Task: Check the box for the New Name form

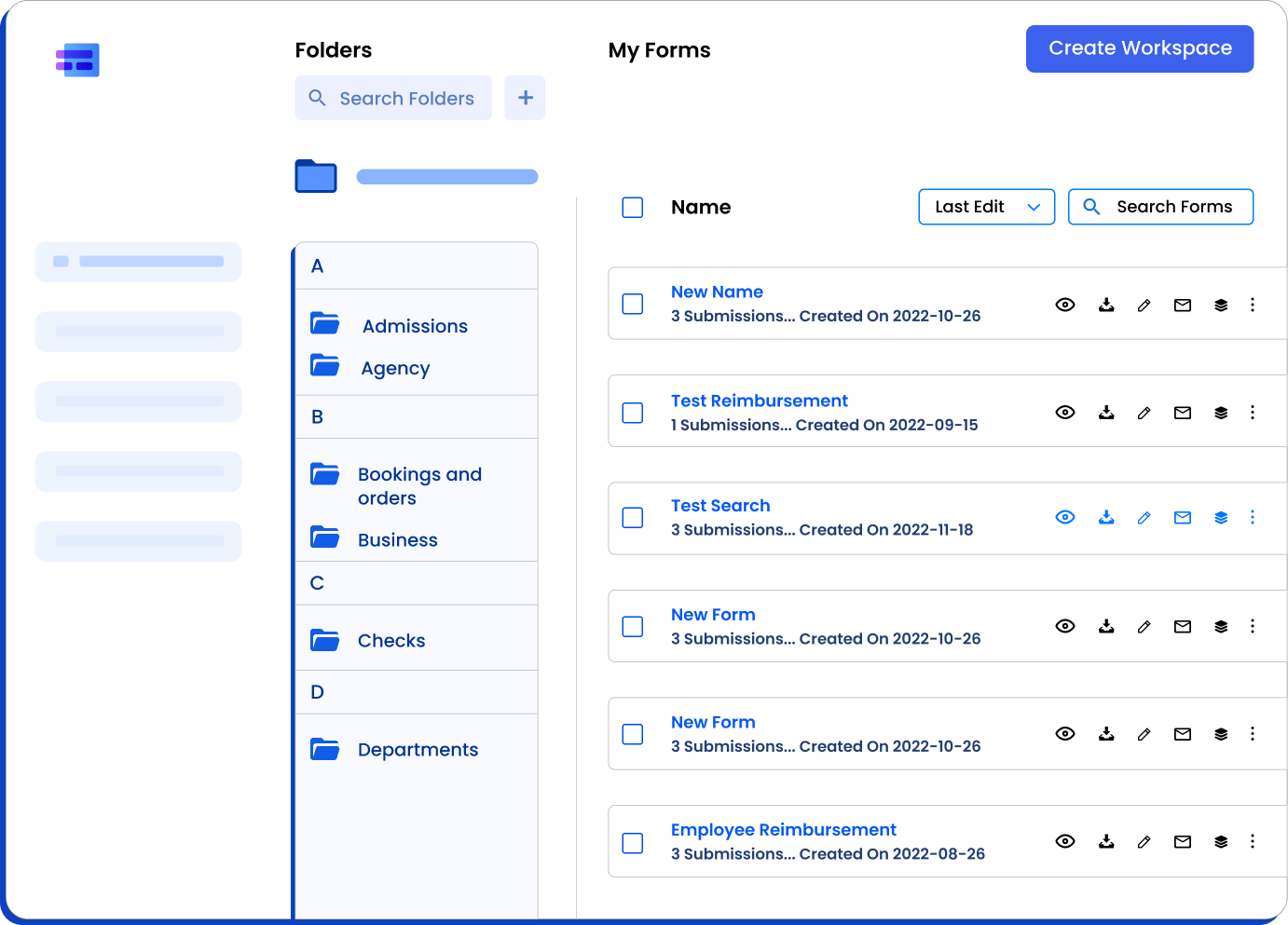Action: pyautogui.click(x=633, y=304)
